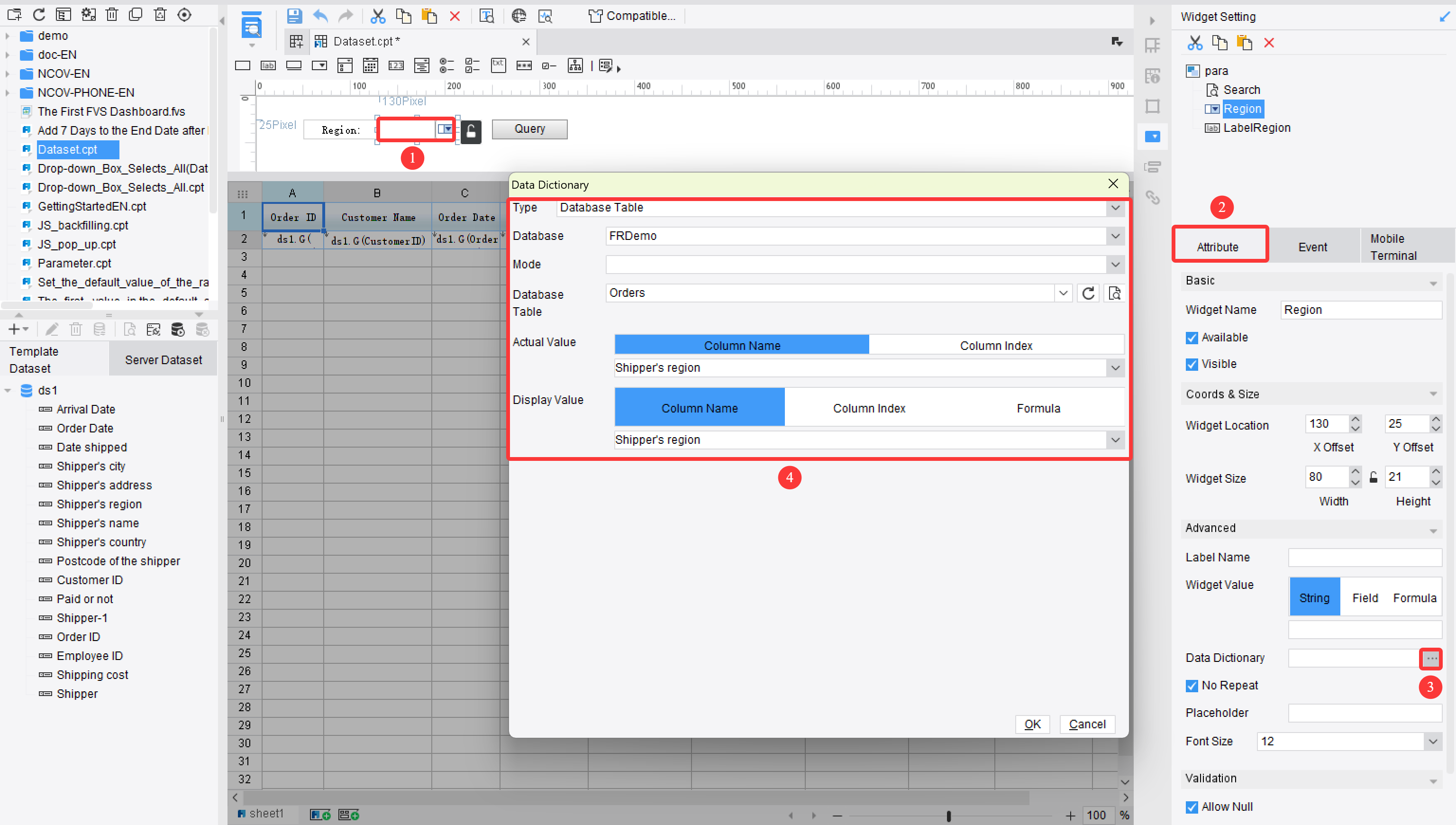Refresh the Database Table list
This screenshot has width=1456, height=825.
click(x=1088, y=293)
